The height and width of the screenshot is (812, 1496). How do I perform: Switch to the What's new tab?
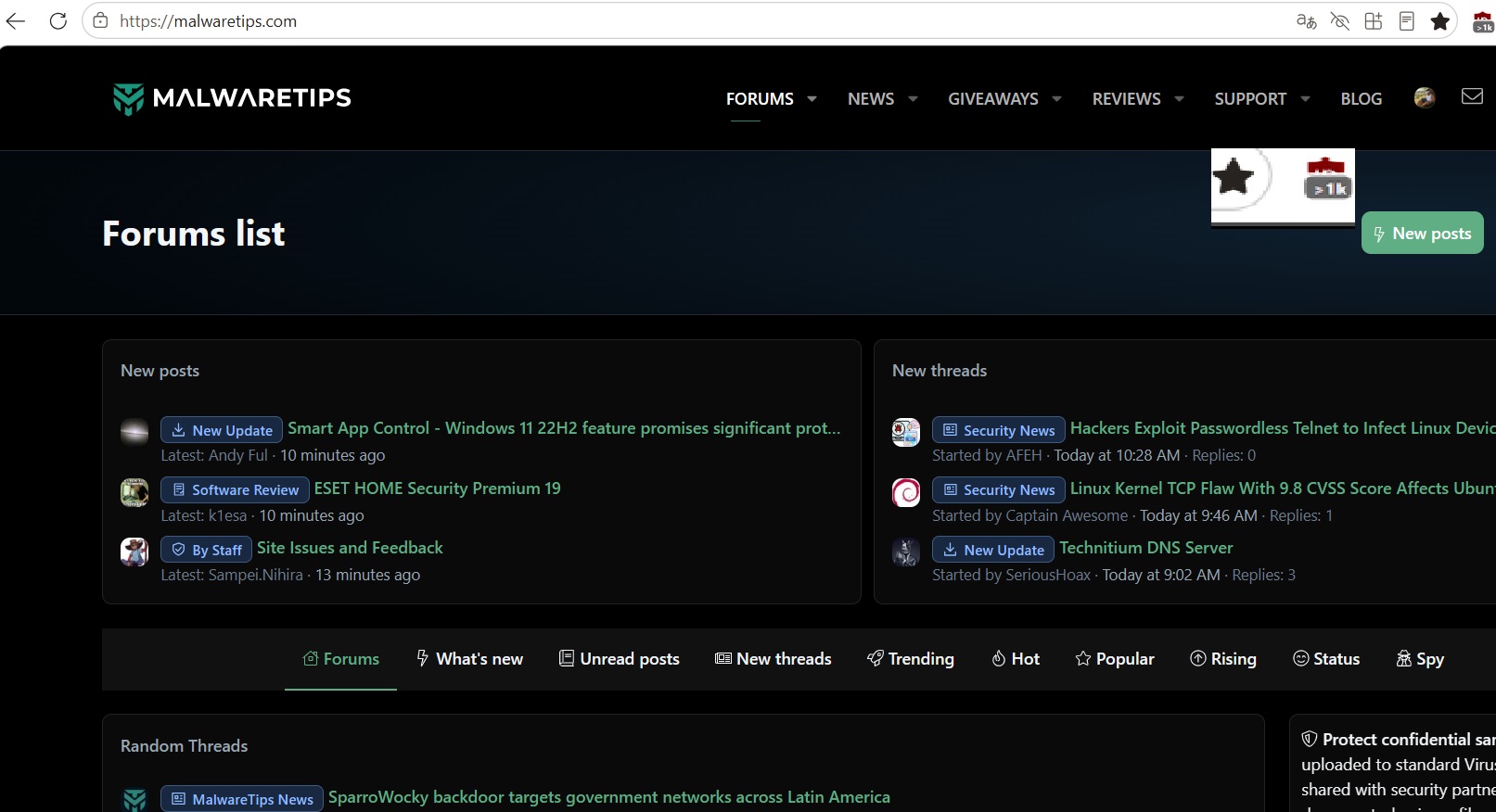pyautogui.click(x=469, y=659)
